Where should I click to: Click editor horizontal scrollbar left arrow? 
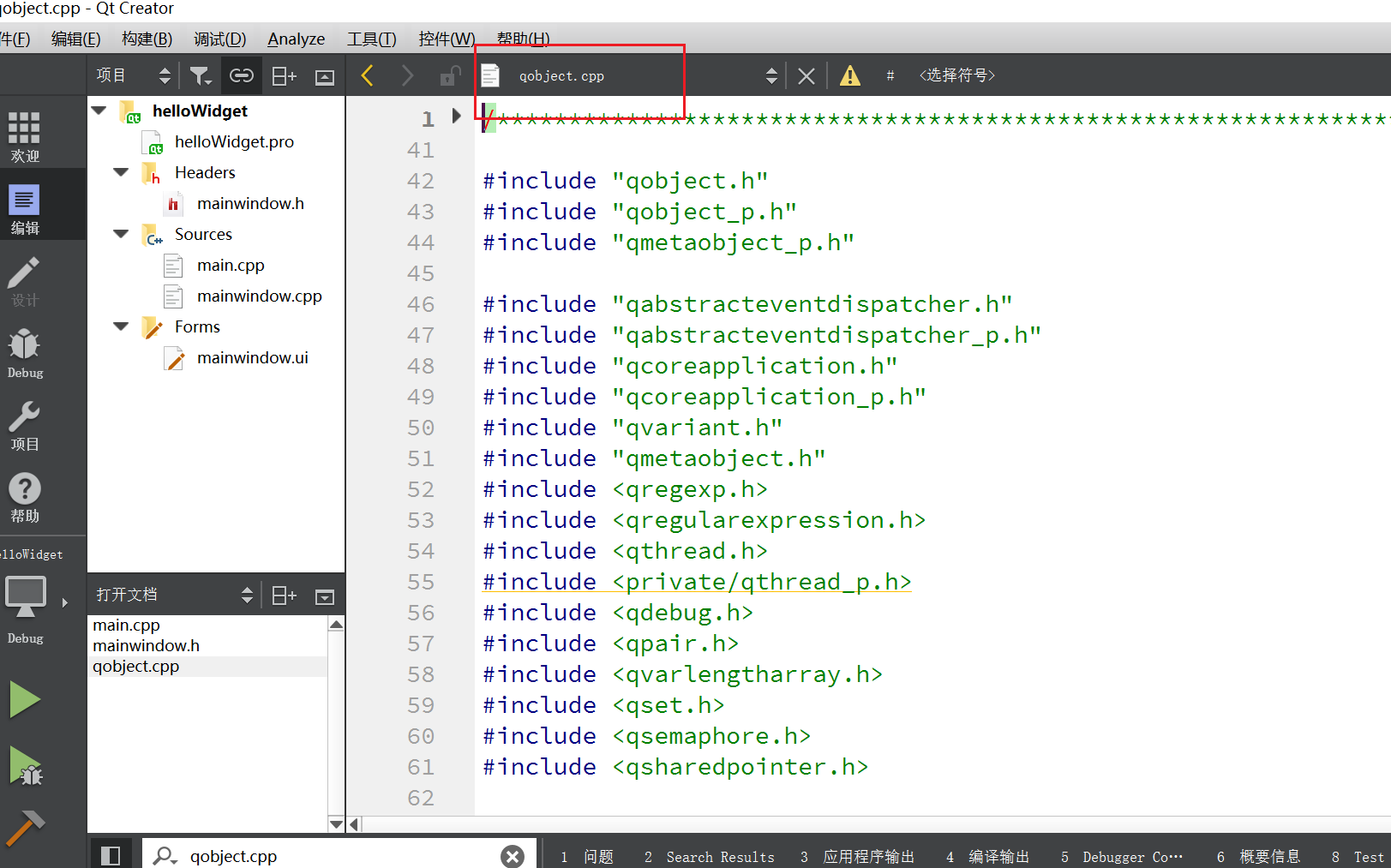354,824
